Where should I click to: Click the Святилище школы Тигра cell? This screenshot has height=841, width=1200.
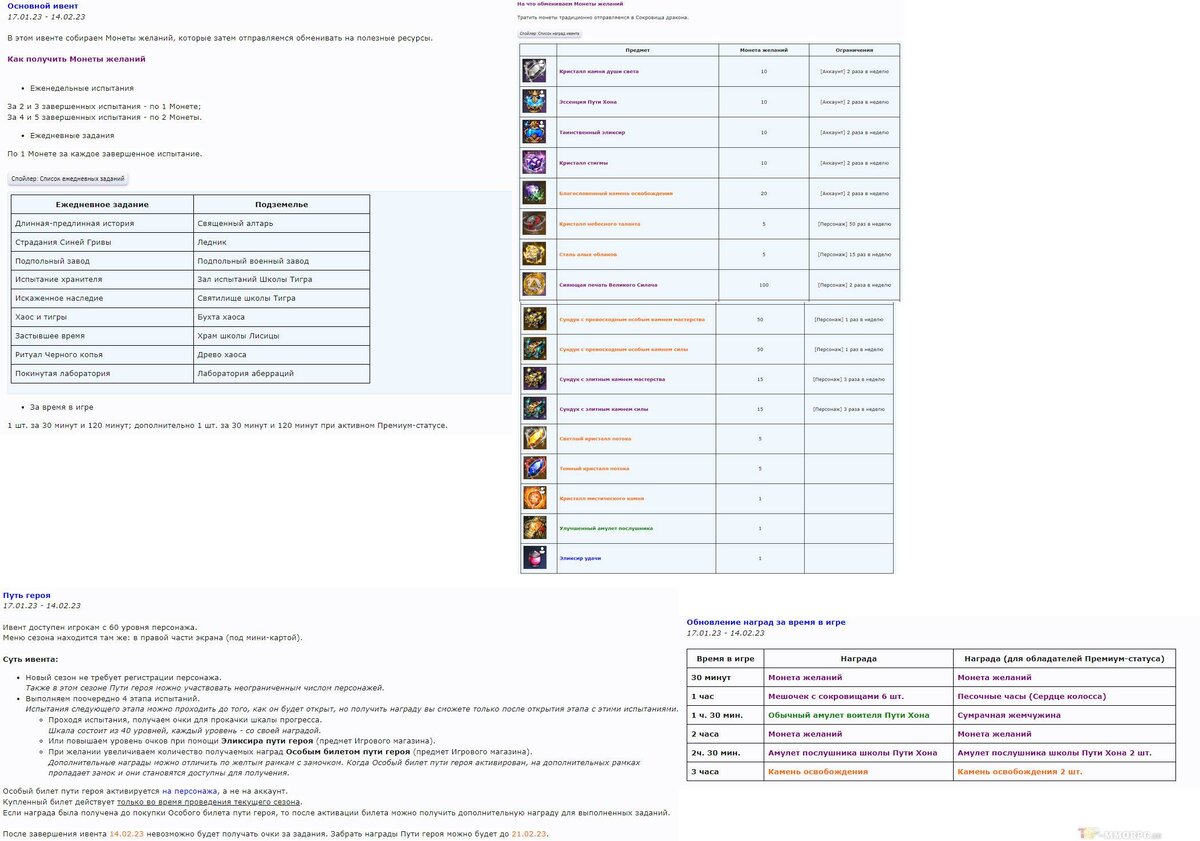pos(282,298)
